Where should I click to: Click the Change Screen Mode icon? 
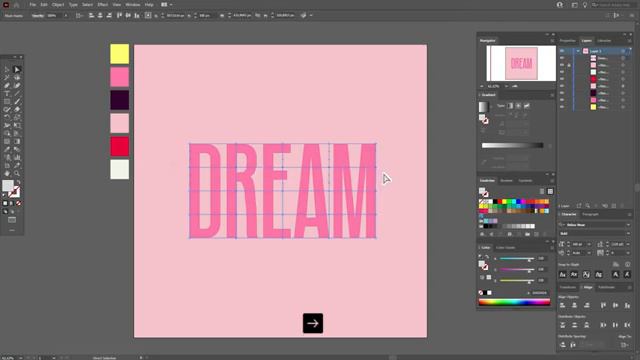pos(12,220)
